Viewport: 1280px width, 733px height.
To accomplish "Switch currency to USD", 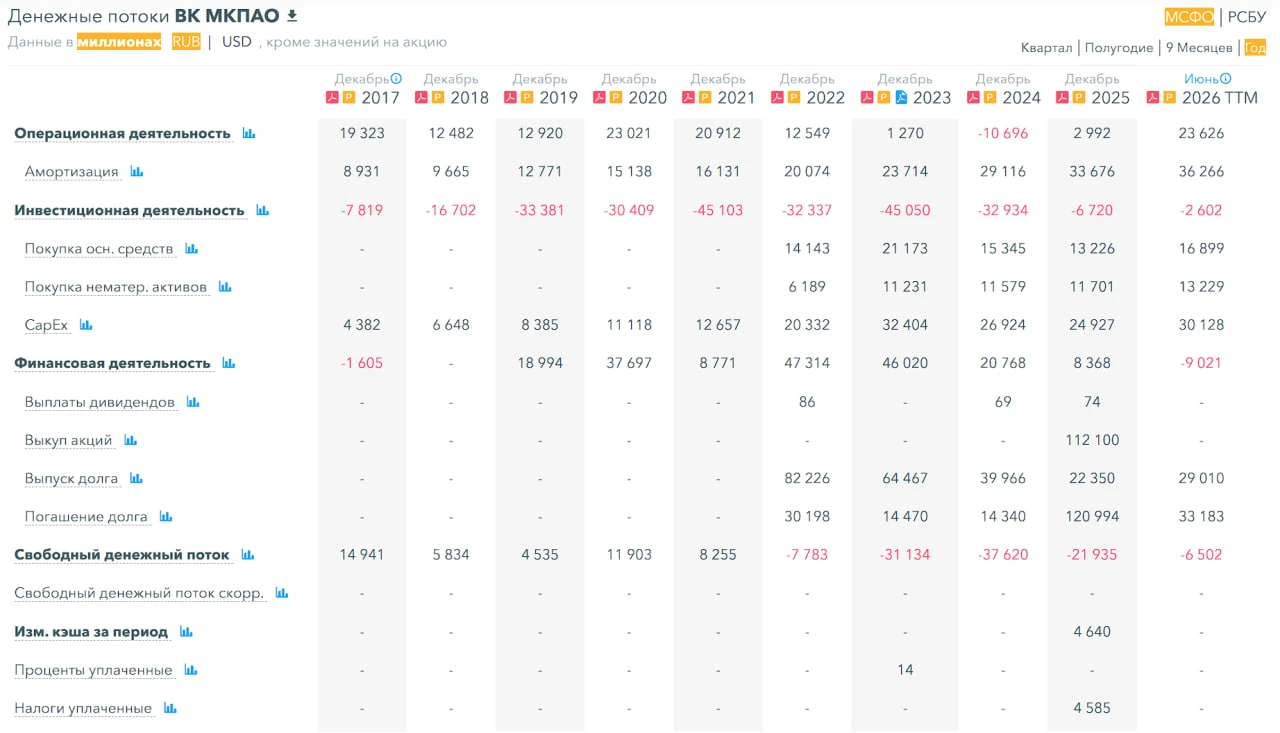I will point(237,42).
